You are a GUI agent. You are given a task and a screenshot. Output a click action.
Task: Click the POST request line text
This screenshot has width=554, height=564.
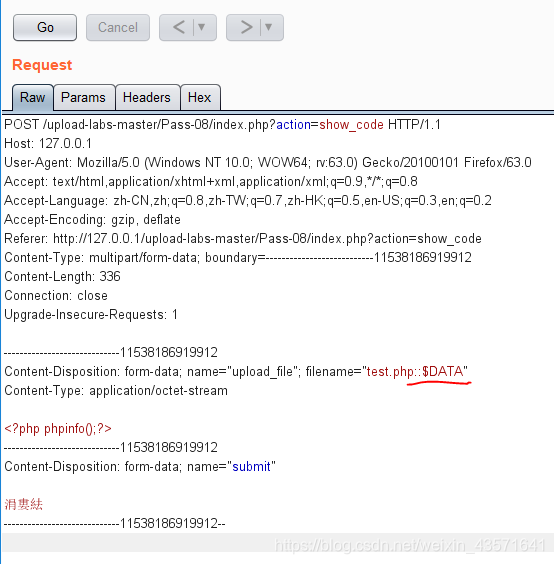point(222,125)
